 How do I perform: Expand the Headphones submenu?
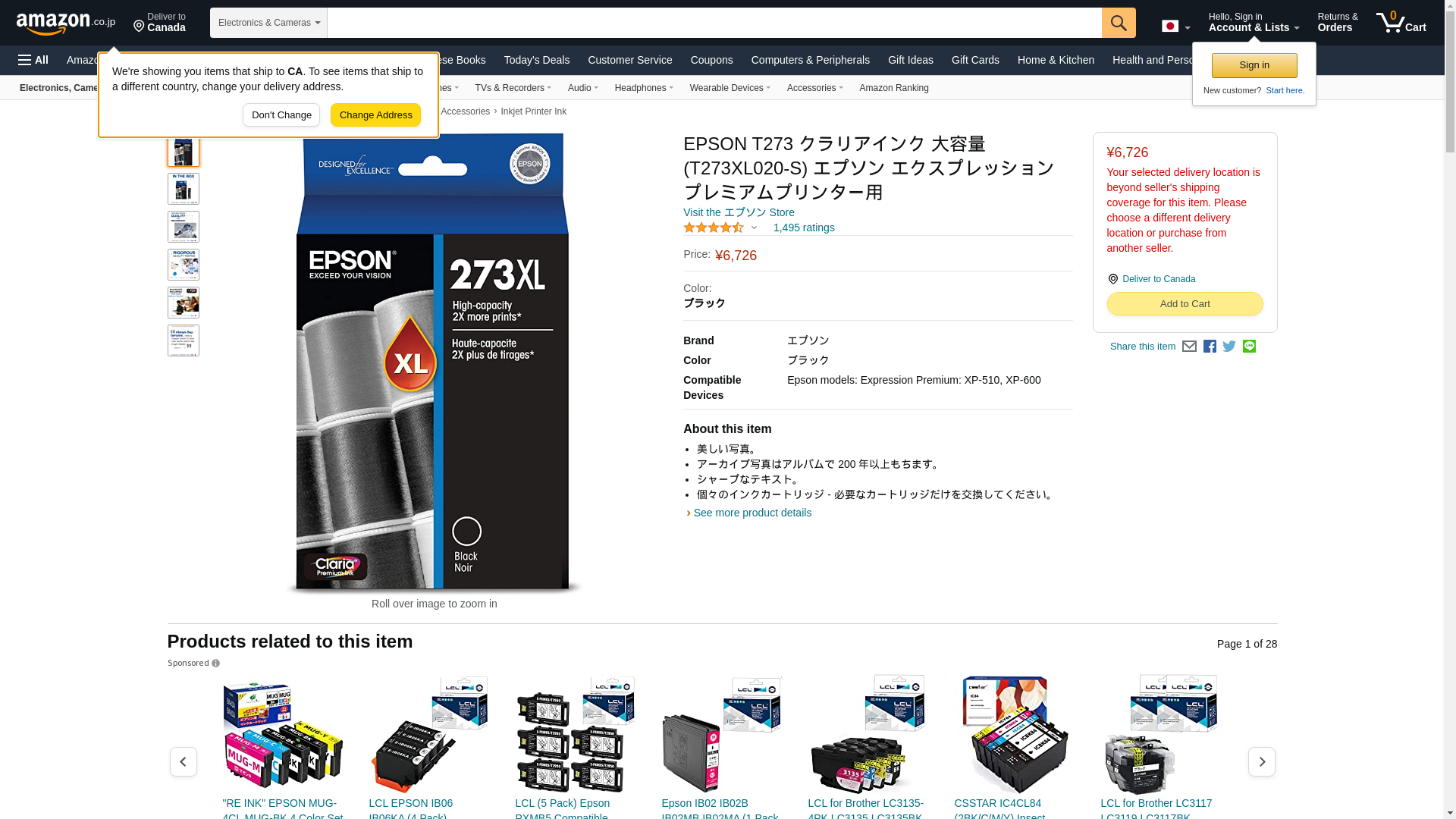click(644, 88)
